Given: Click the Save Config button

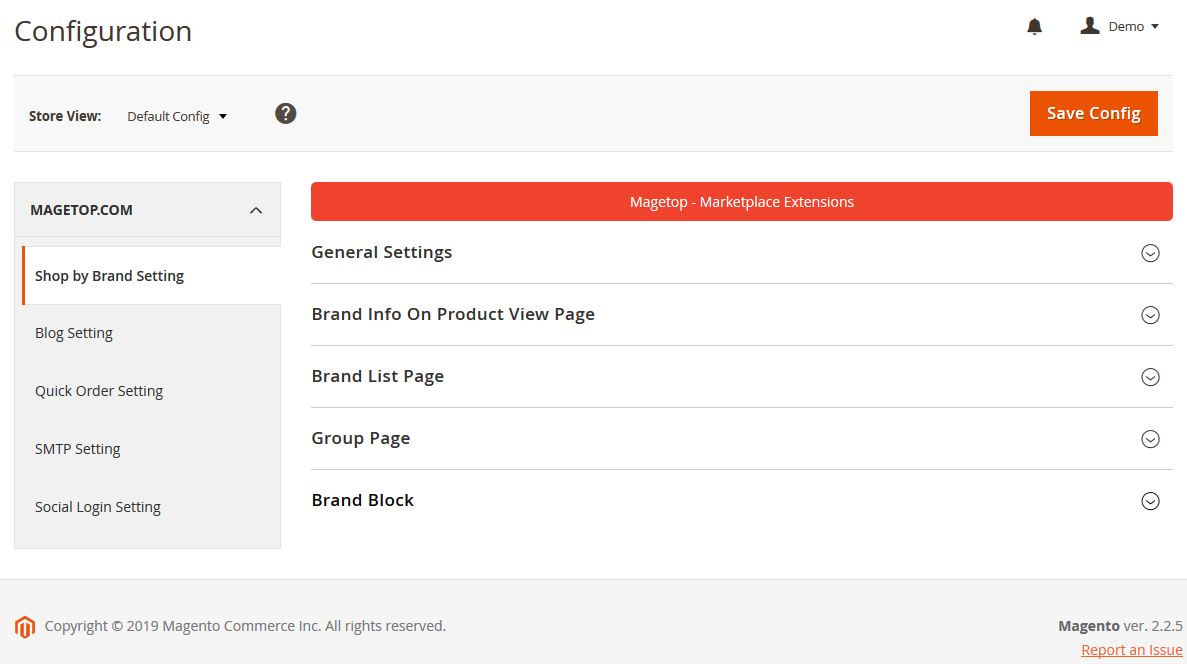Looking at the screenshot, I should (x=1093, y=113).
